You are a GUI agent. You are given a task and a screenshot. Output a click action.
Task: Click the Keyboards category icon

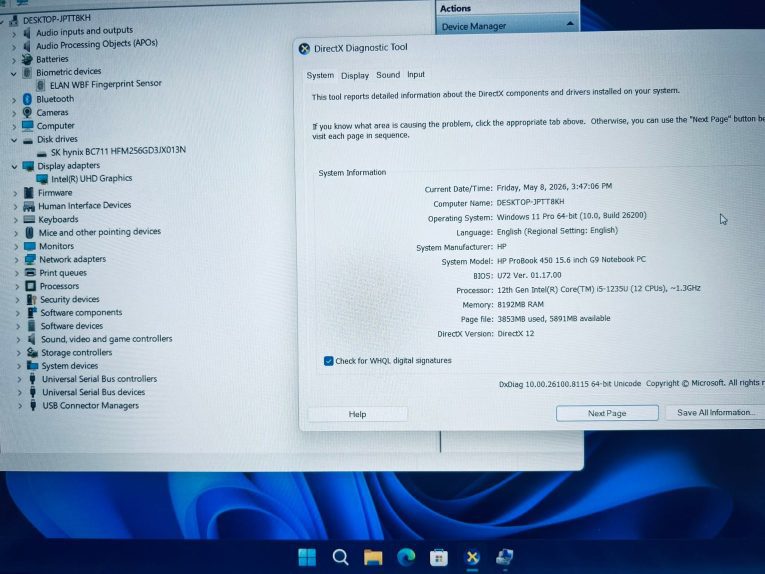coord(29,219)
